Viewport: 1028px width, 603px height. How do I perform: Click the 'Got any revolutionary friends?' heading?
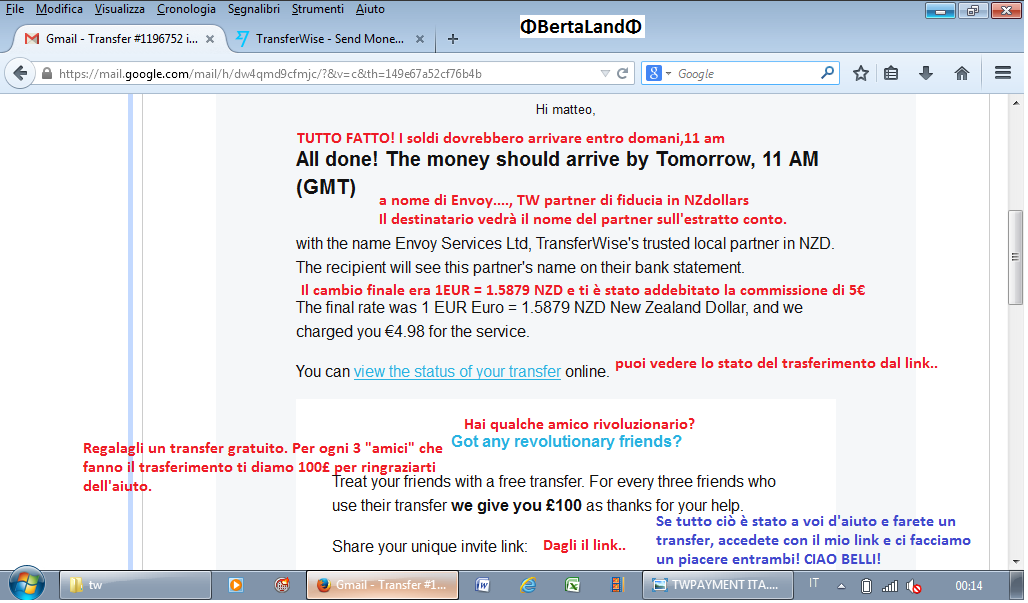coord(566,442)
